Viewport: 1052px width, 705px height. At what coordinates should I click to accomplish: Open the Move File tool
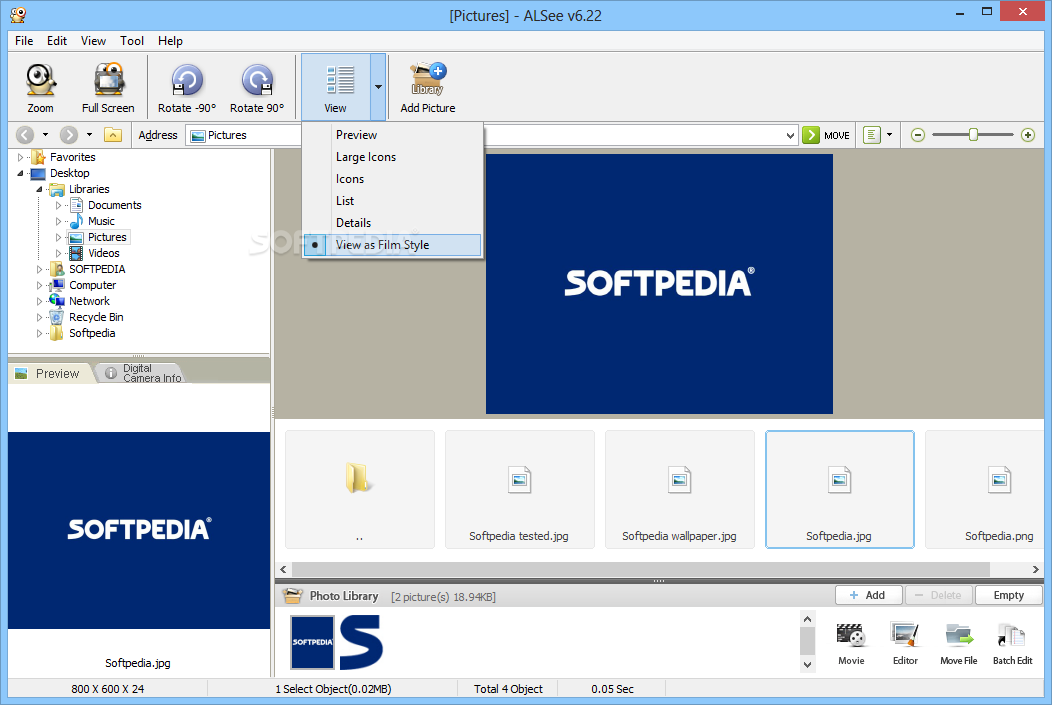[x=959, y=643]
